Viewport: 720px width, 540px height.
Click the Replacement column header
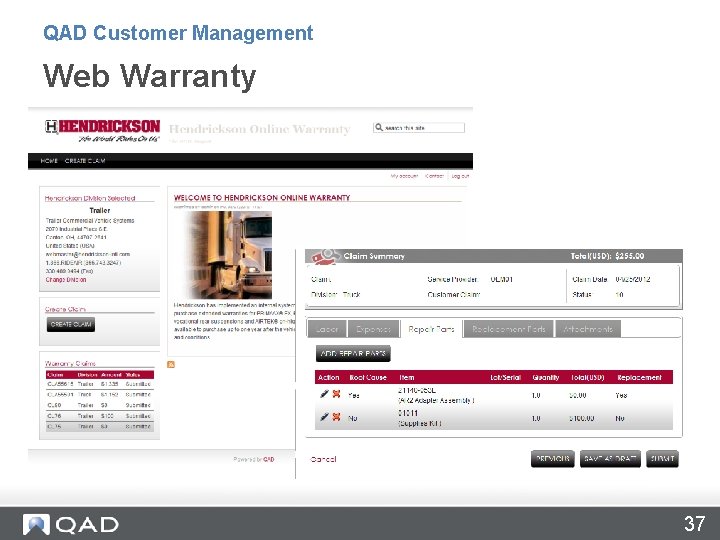tap(639, 377)
